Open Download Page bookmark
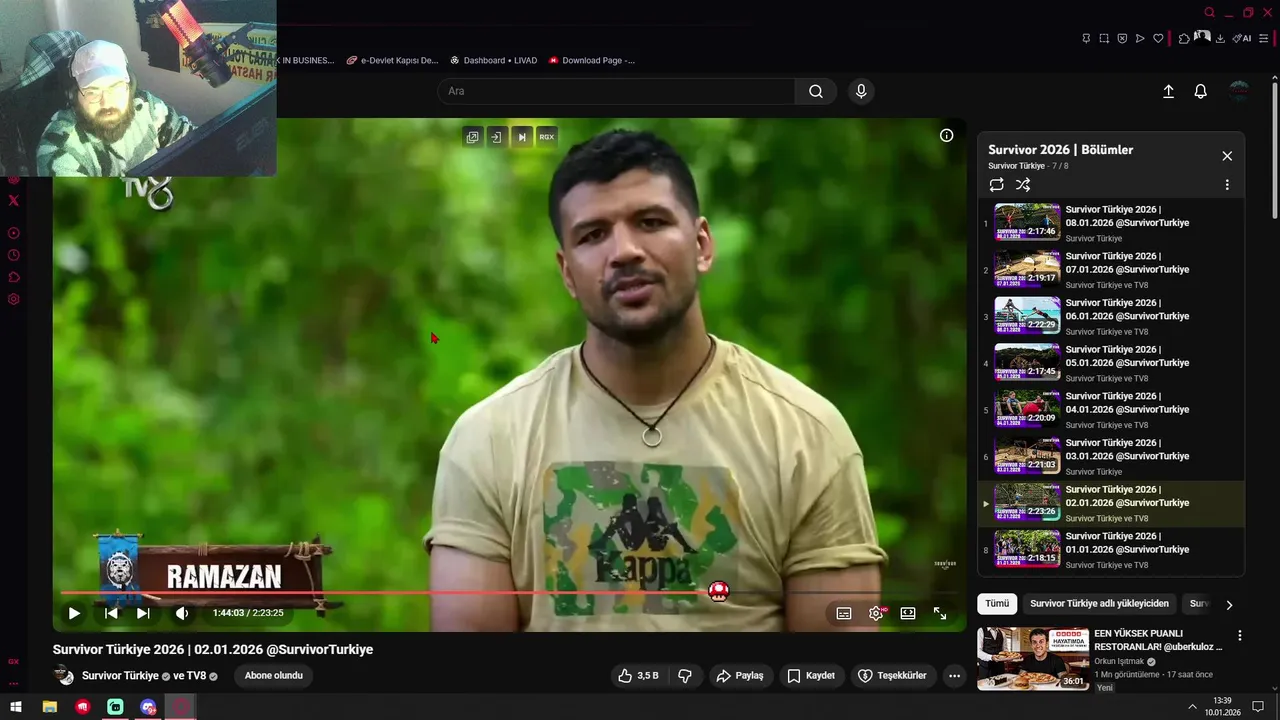Viewport: 1280px width, 720px height. click(x=592, y=60)
